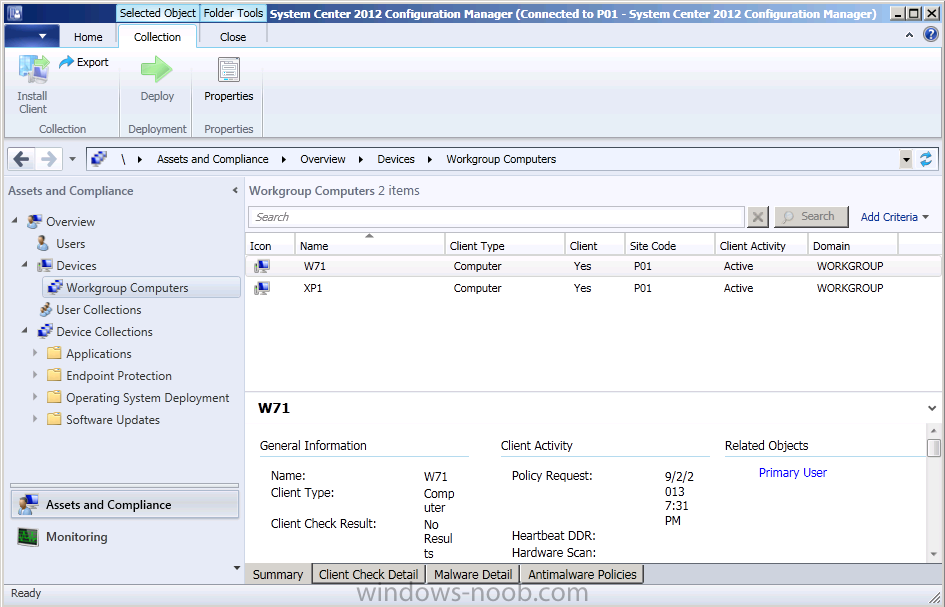Image resolution: width=945 pixels, height=607 pixels.
Task: Click the XP1 device row icon
Action: [262, 288]
